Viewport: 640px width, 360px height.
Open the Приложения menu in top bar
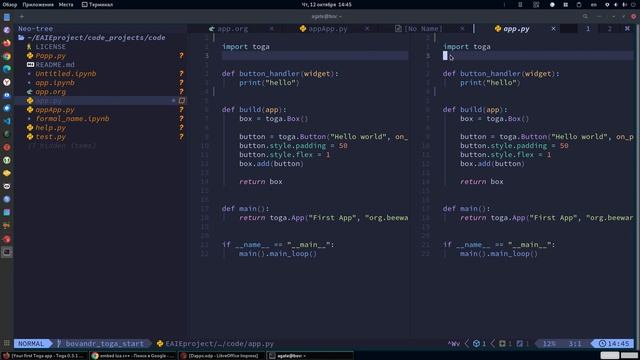(x=38, y=4)
